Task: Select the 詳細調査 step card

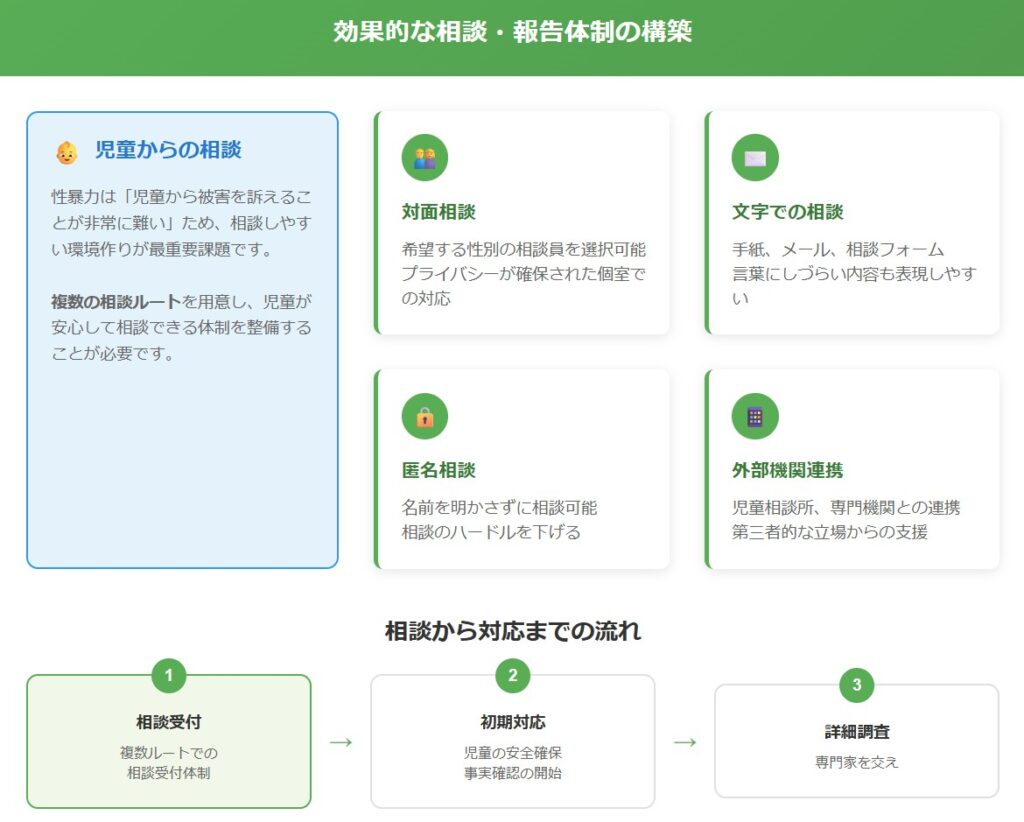Action: pos(857,745)
